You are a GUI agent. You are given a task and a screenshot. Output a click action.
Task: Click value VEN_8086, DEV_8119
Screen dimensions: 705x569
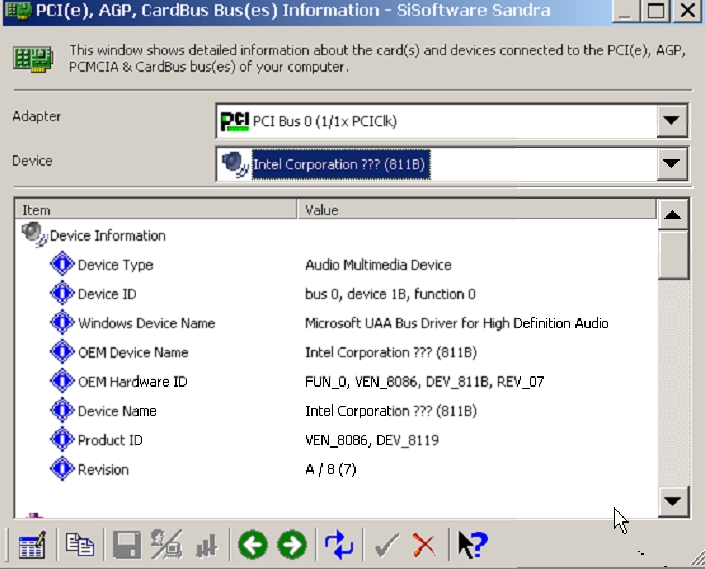point(372,440)
